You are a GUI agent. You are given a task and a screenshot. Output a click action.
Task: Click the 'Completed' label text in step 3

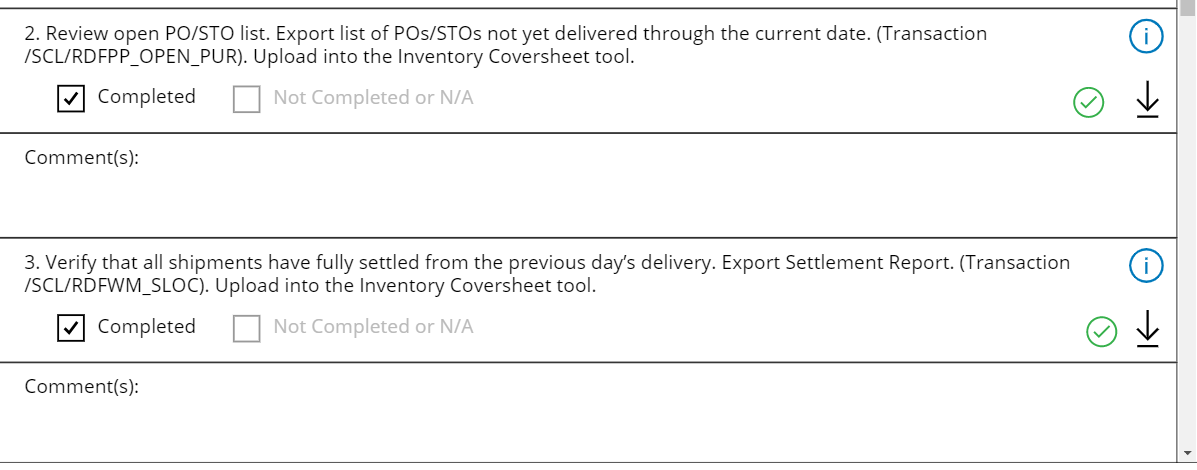pyautogui.click(x=147, y=326)
